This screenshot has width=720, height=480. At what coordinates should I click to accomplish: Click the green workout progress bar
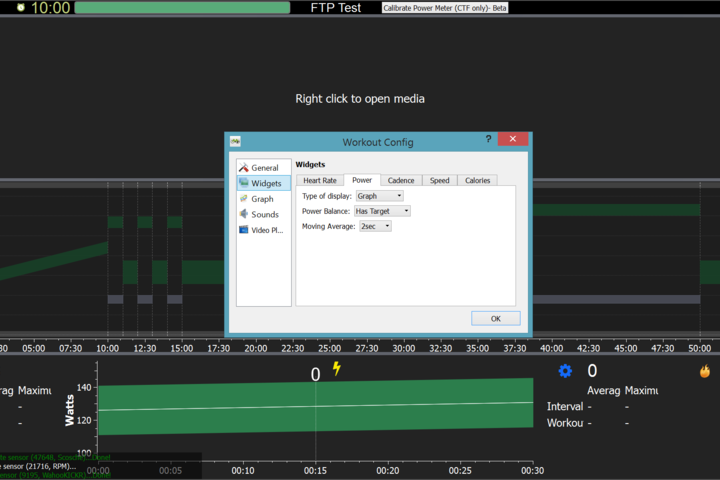(x=181, y=8)
